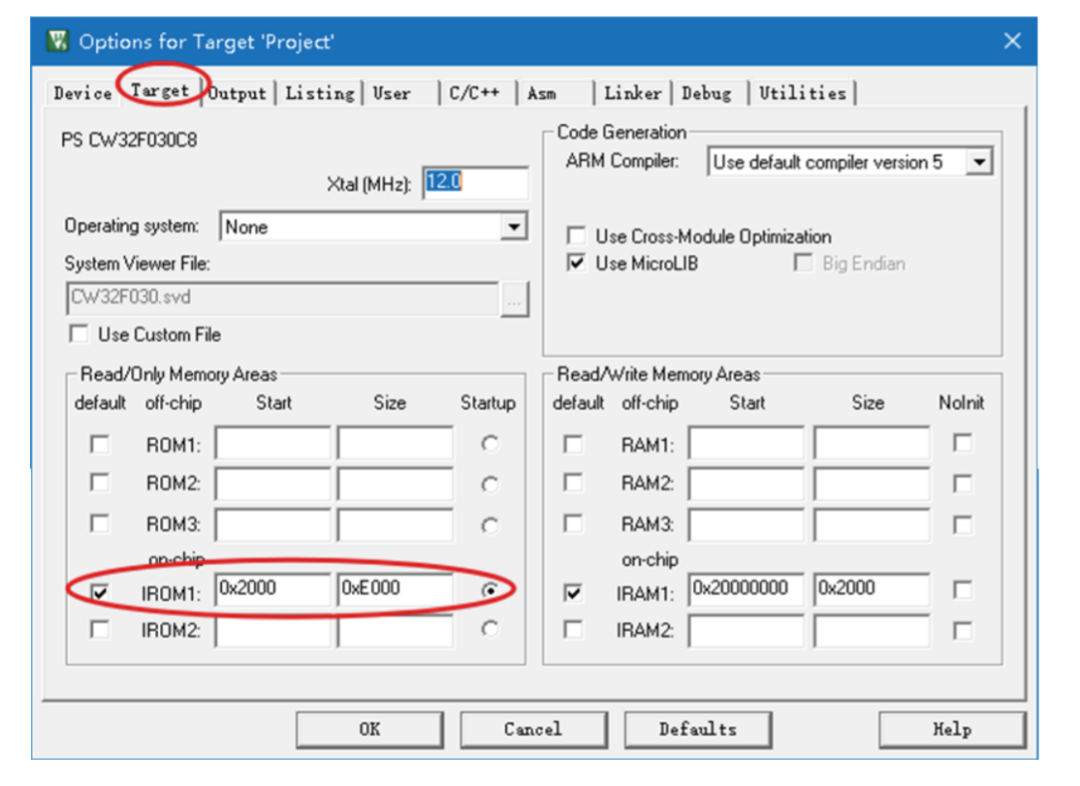Click the PS CW32F030C8 device label
1080x786 pixels.
tap(129, 141)
